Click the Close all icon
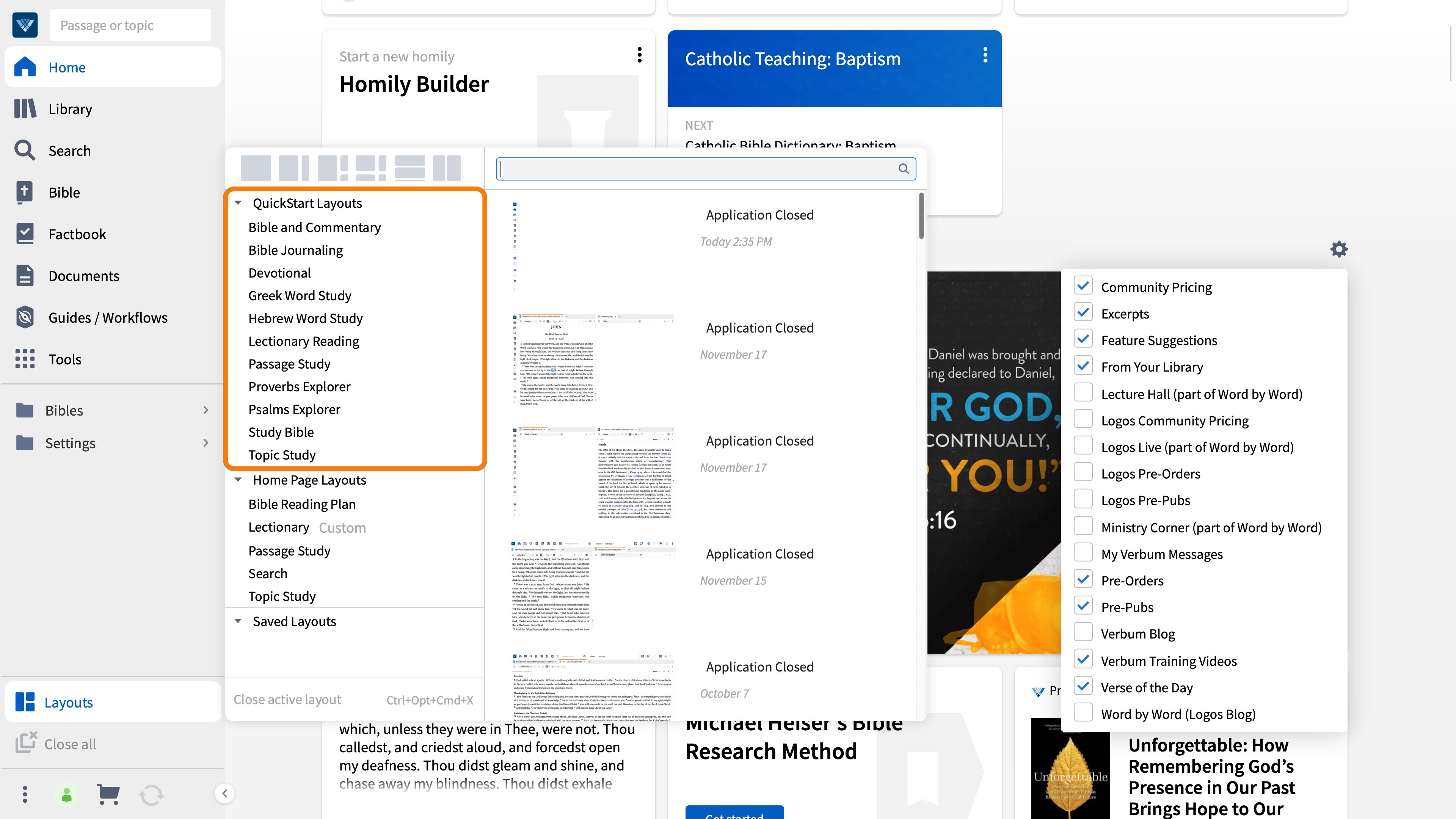1456x819 pixels. 26,742
